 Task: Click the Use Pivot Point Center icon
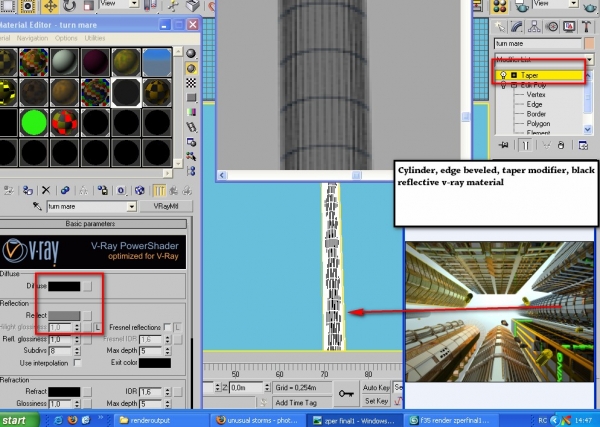(150, 5)
